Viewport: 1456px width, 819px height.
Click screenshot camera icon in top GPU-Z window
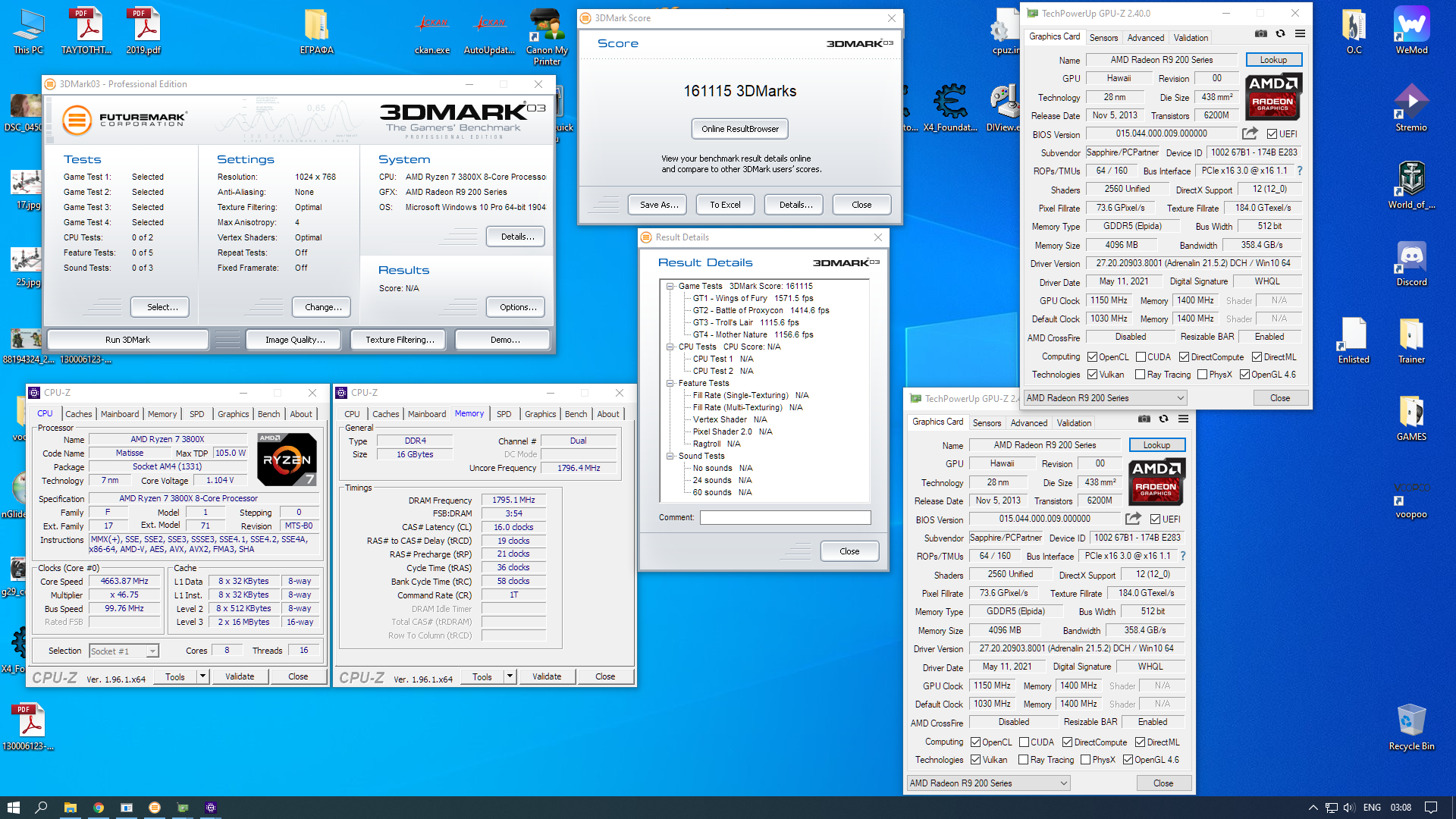point(1260,34)
